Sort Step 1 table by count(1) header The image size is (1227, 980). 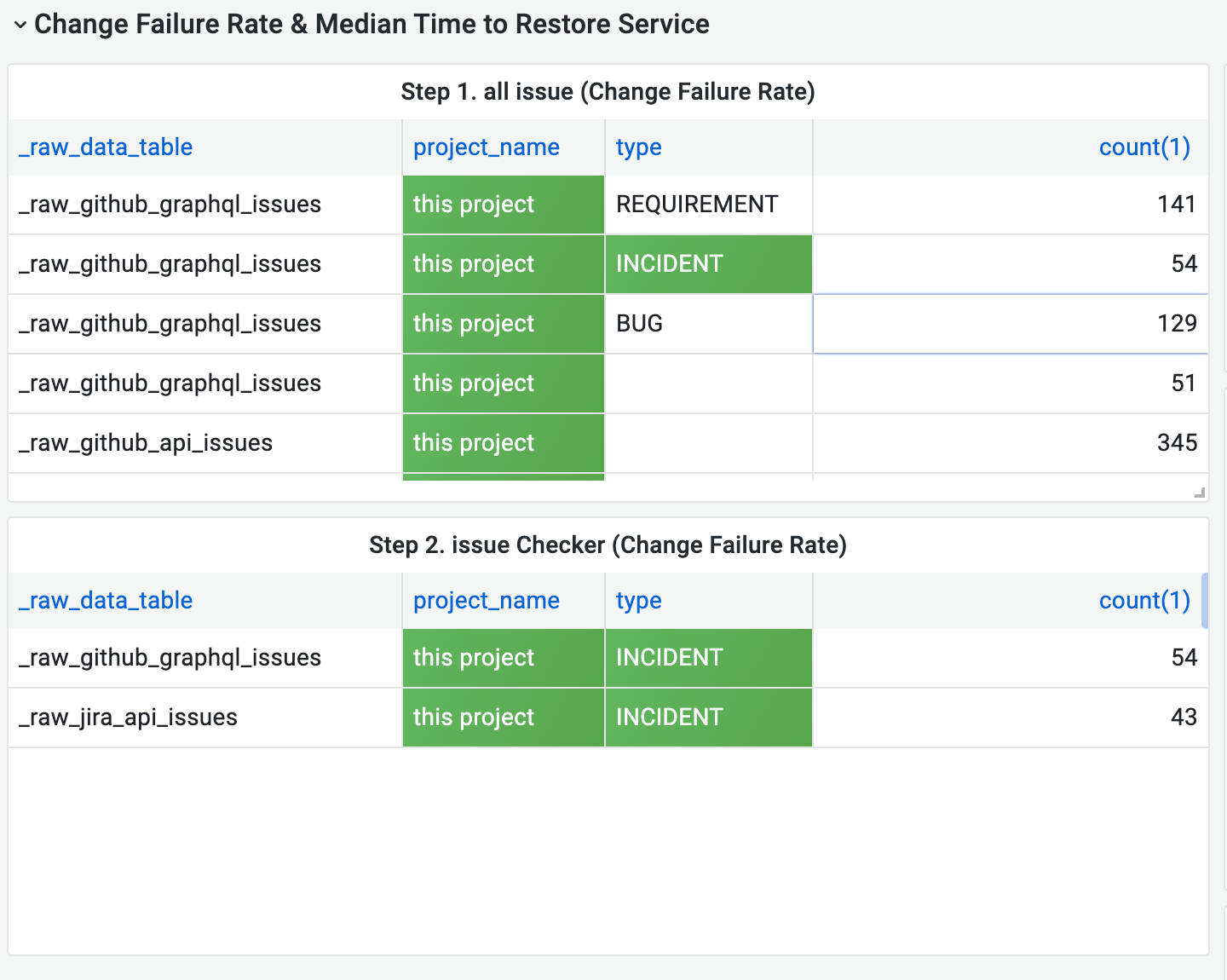pyautogui.click(x=1143, y=147)
